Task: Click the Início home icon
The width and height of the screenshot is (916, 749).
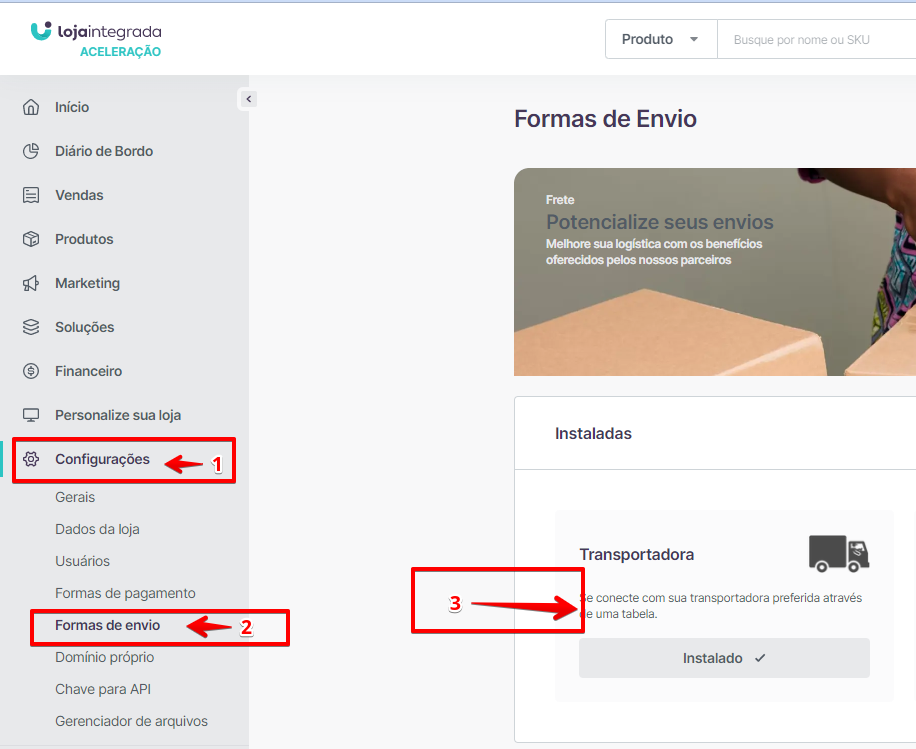Action: click(31, 107)
